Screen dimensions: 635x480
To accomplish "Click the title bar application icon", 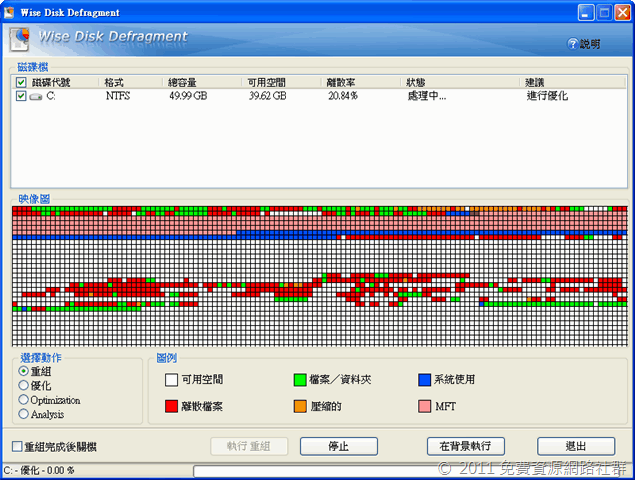I will (9, 12).
